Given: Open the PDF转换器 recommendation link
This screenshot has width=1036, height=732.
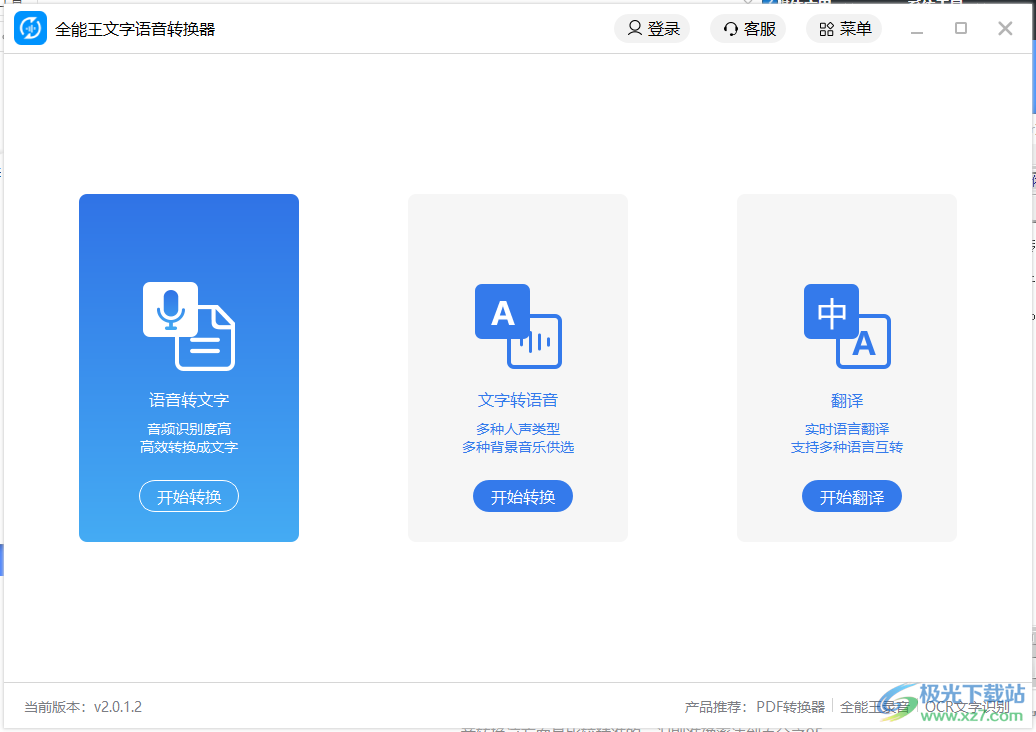Looking at the screenshot, I should pos(794,705).
